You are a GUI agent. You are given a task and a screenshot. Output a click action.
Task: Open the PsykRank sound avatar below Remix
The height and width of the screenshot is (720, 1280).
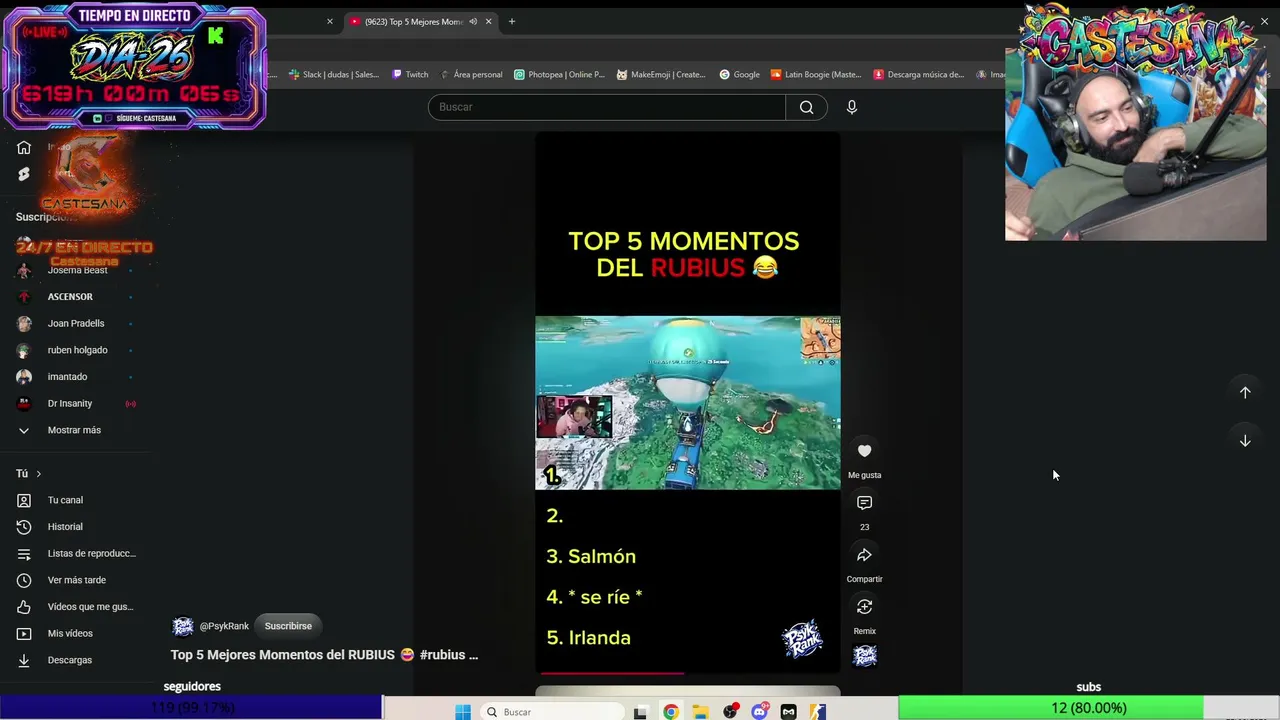[865, 656]
